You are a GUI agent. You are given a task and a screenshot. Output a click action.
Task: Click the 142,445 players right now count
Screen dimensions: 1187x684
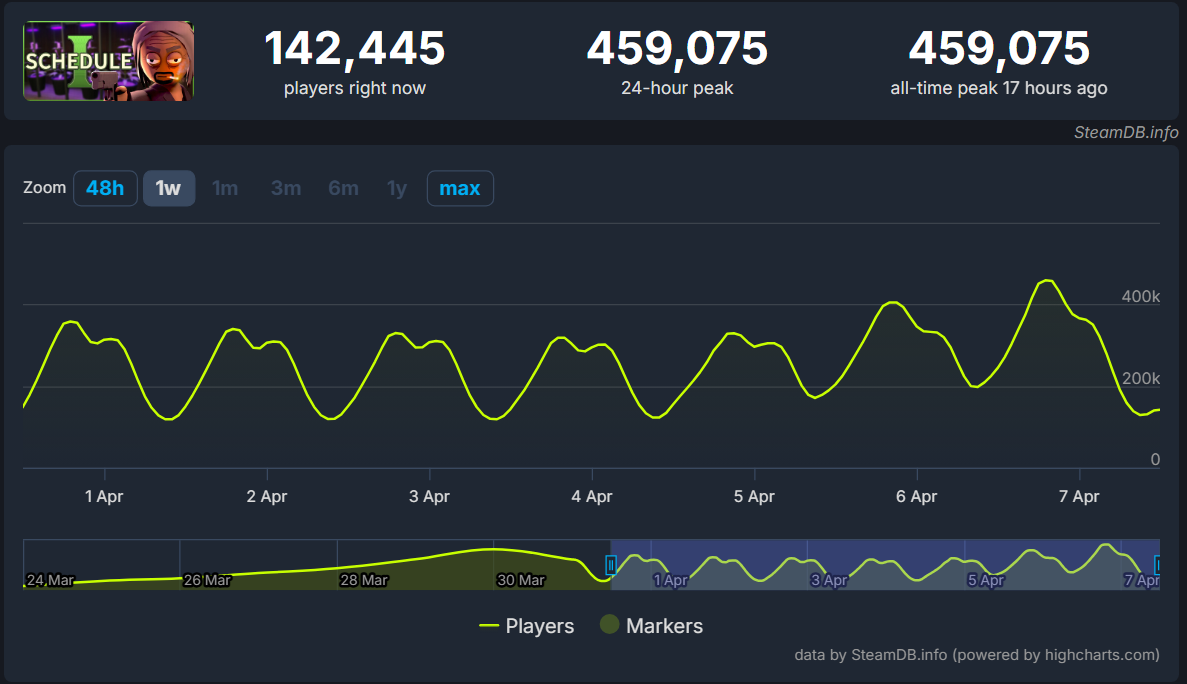[354, 49]
